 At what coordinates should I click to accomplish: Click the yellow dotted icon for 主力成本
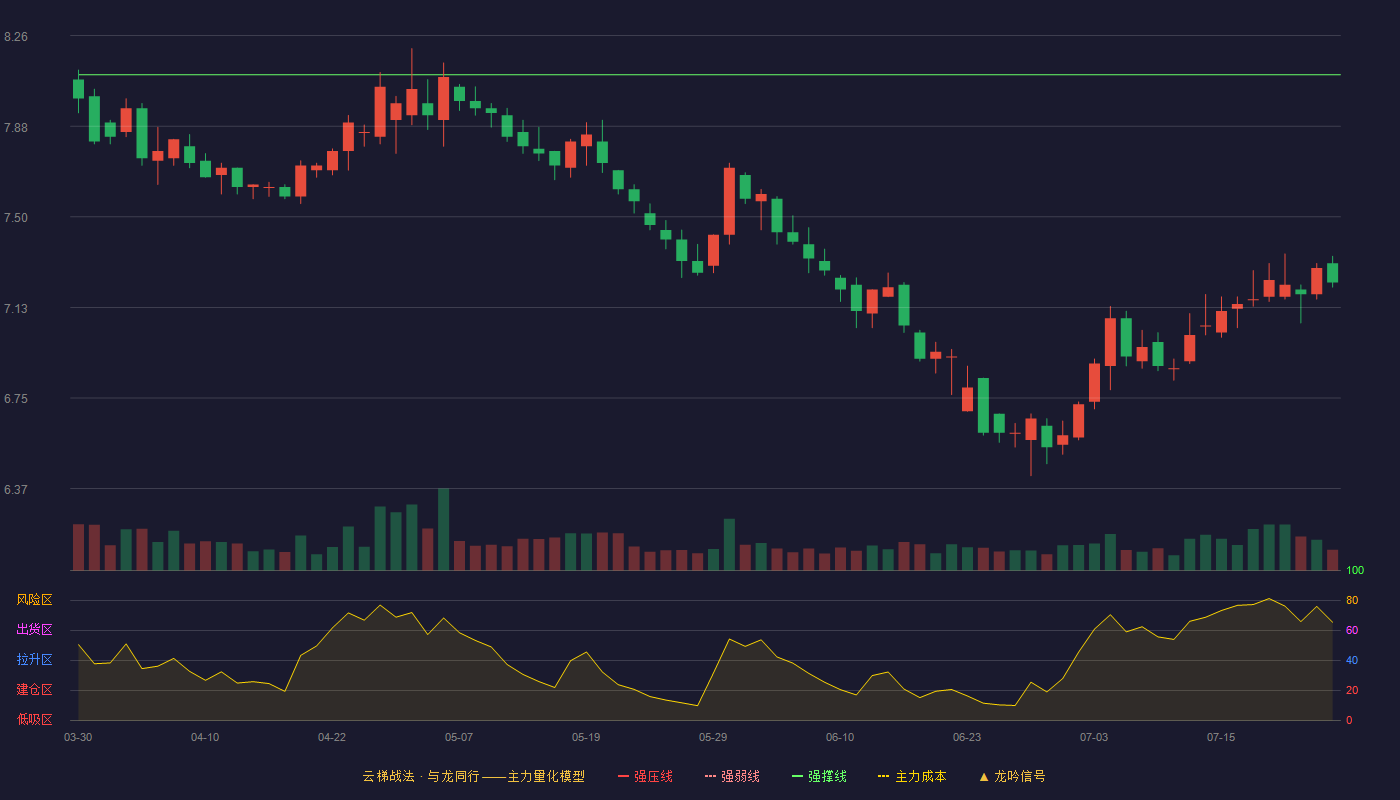[883, 776]
